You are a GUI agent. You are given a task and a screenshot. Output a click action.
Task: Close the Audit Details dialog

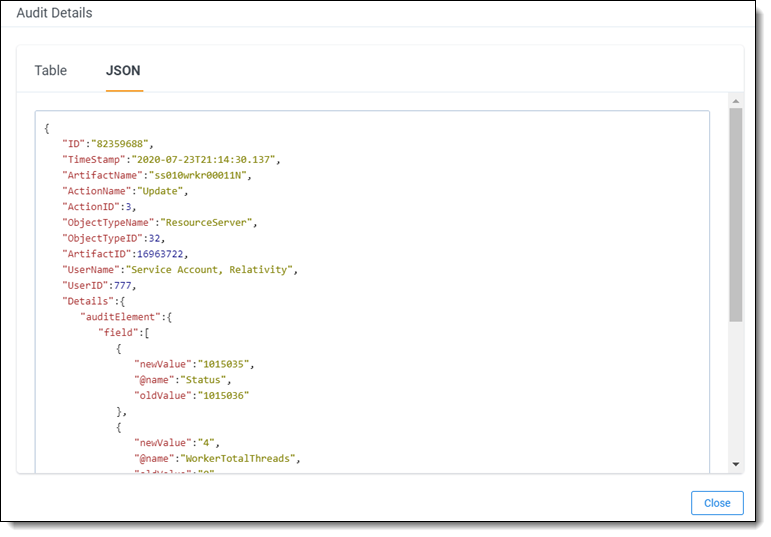tap(716, 503)
